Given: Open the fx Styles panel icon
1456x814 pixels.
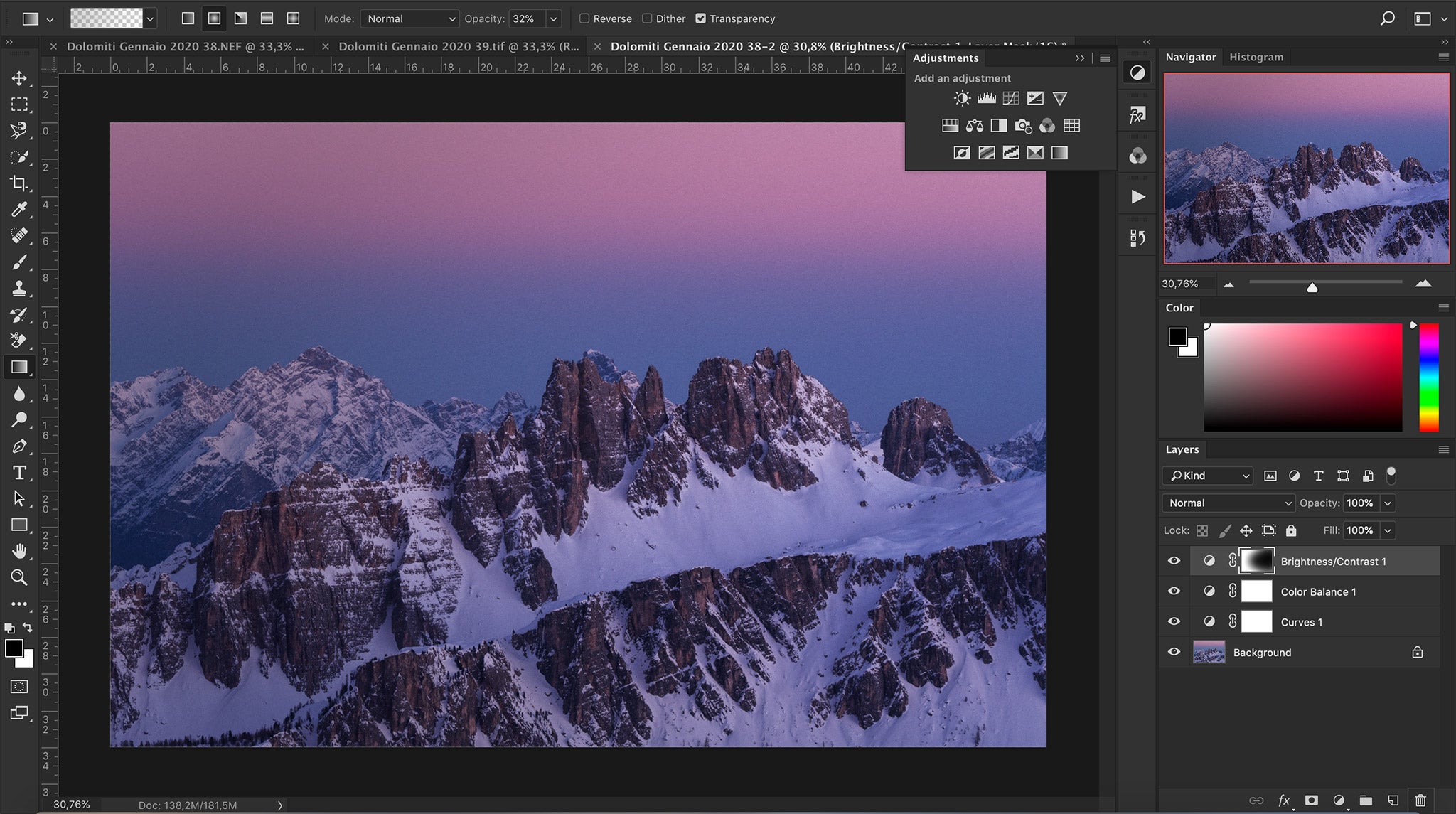Looking at the screenshot, I should pos(1136,113).
